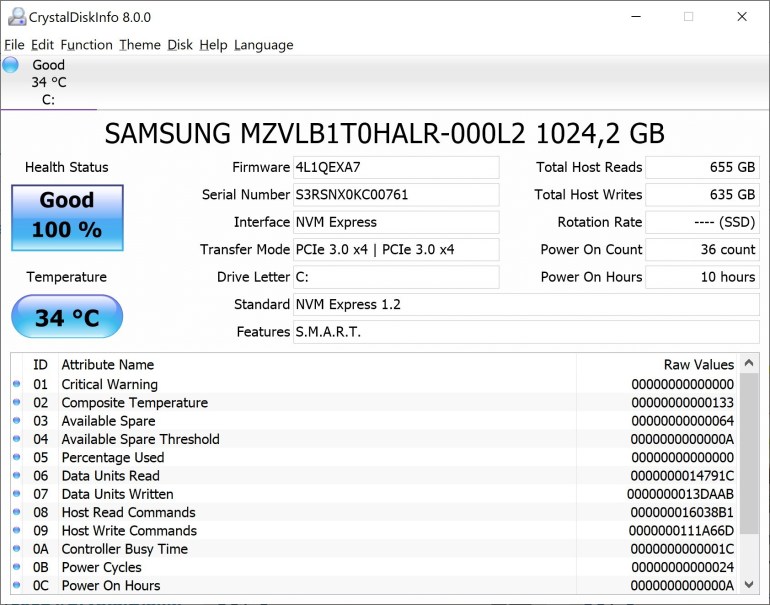770x605 pixels.
Task: Select the Power Cycles attribute name
Action: (101, 567)
